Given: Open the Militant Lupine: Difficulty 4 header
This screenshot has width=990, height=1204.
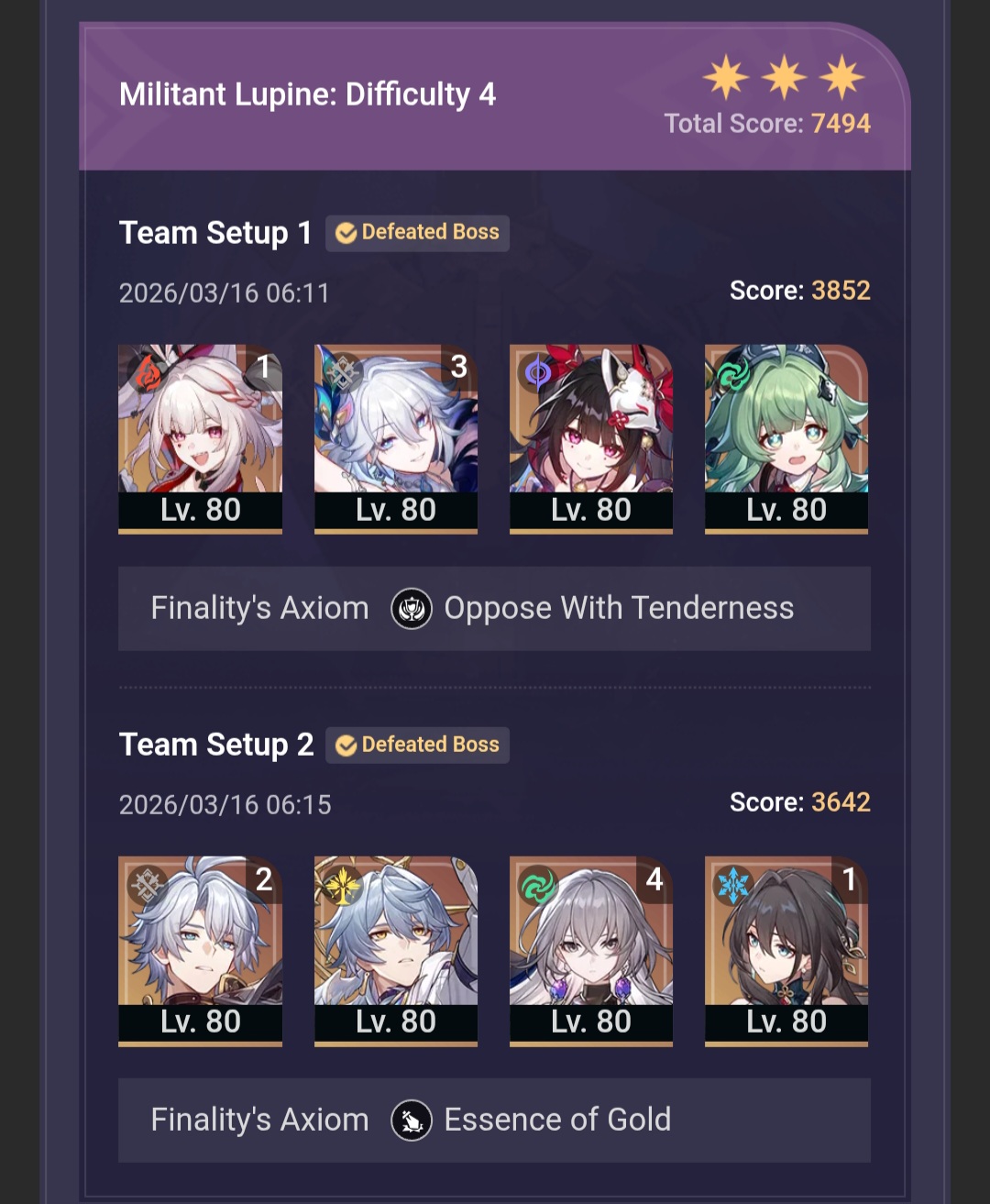Looking at the screenshot, I should click(307, 94).
